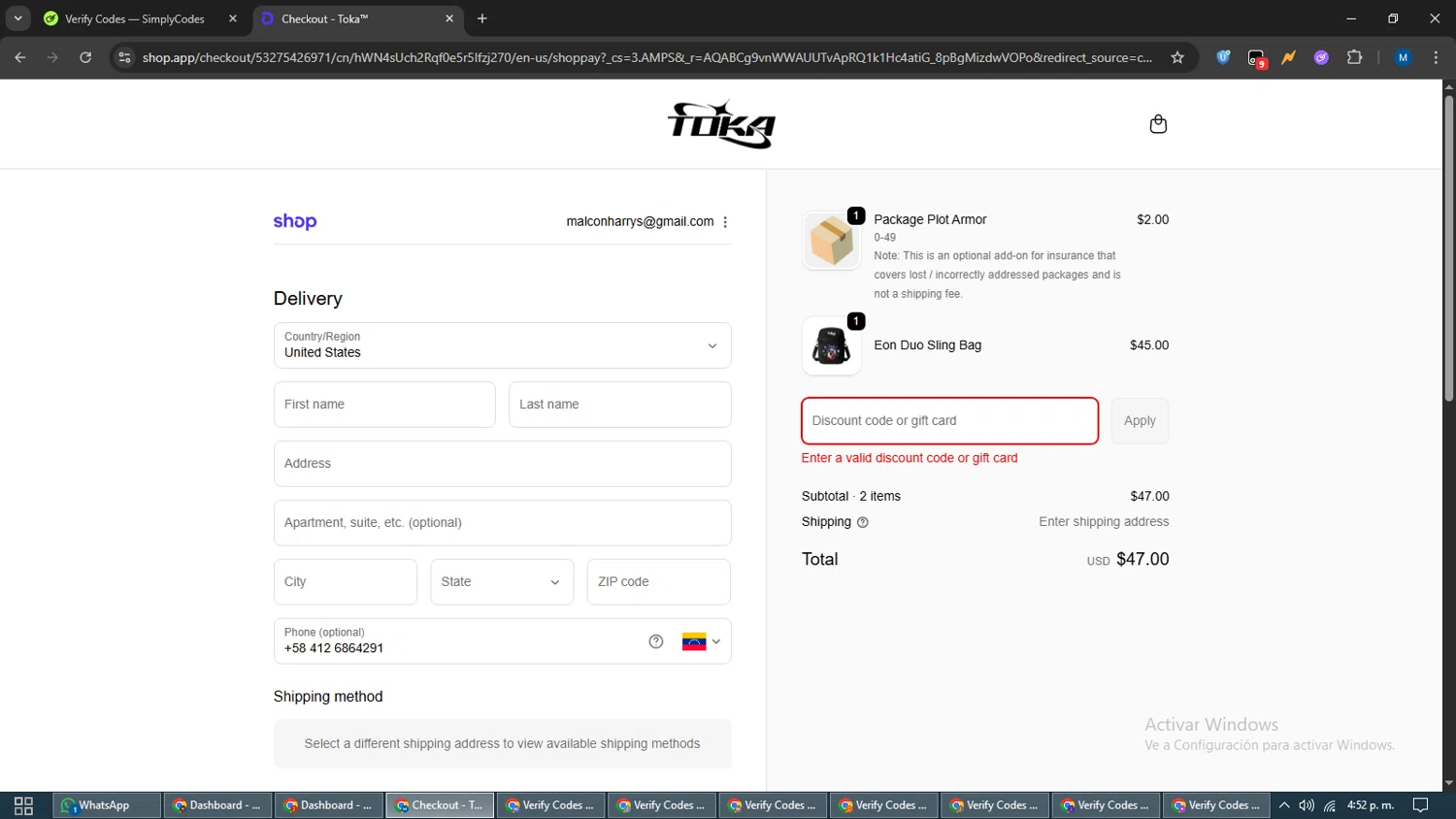
Task: Switch to Verify Codes — SimplyCodes tab
Action: tap(135, 18)
